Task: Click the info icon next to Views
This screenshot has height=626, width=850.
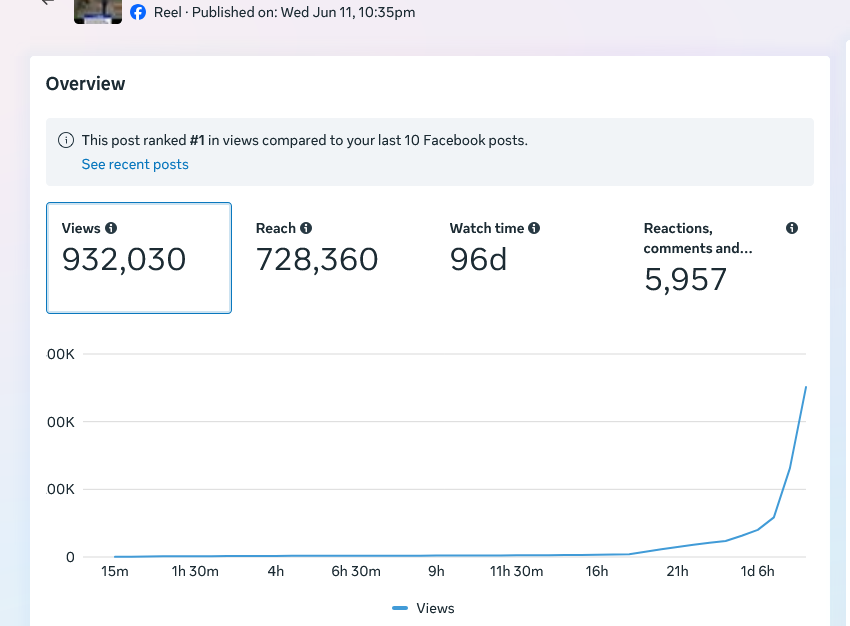Action: click(111, 228)
